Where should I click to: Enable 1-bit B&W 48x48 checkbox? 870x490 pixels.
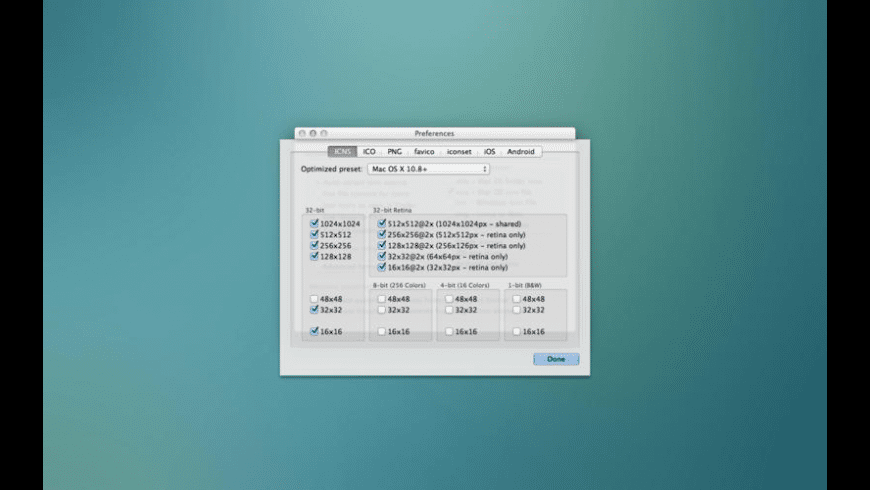click(x=517, y=299)
